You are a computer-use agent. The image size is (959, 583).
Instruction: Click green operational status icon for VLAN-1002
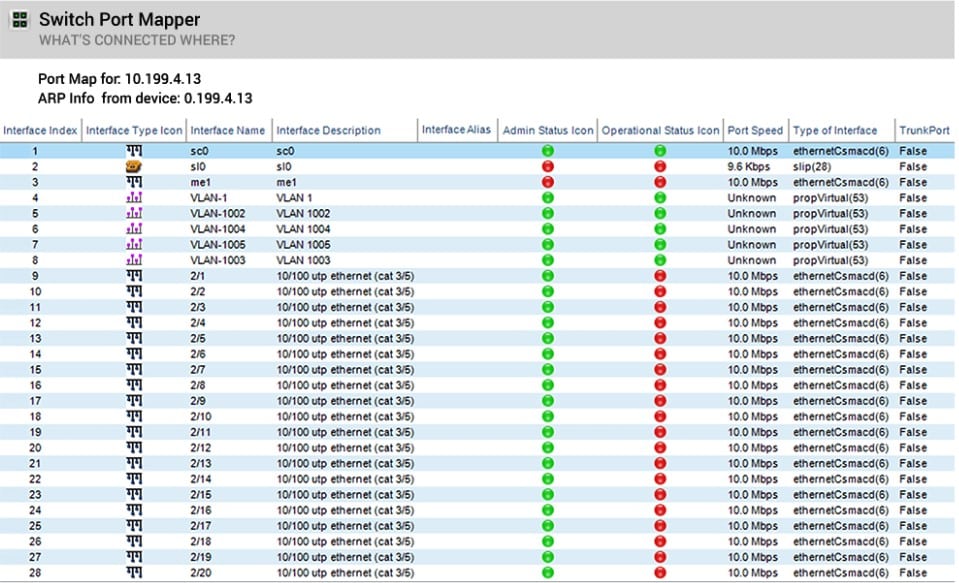point(660,214)
